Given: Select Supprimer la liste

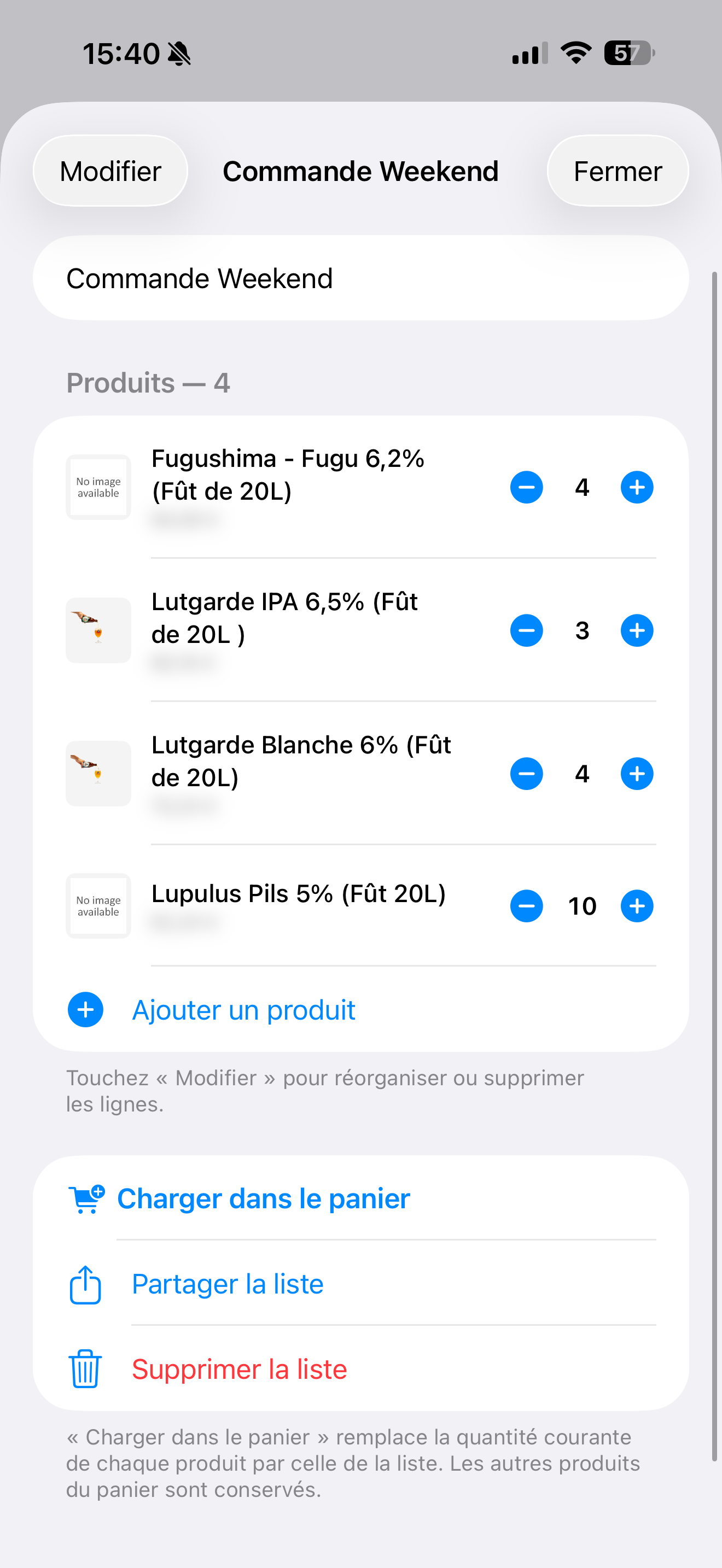Looking at the screenshot, I should pyautogui.click(x=239, y=1369).
